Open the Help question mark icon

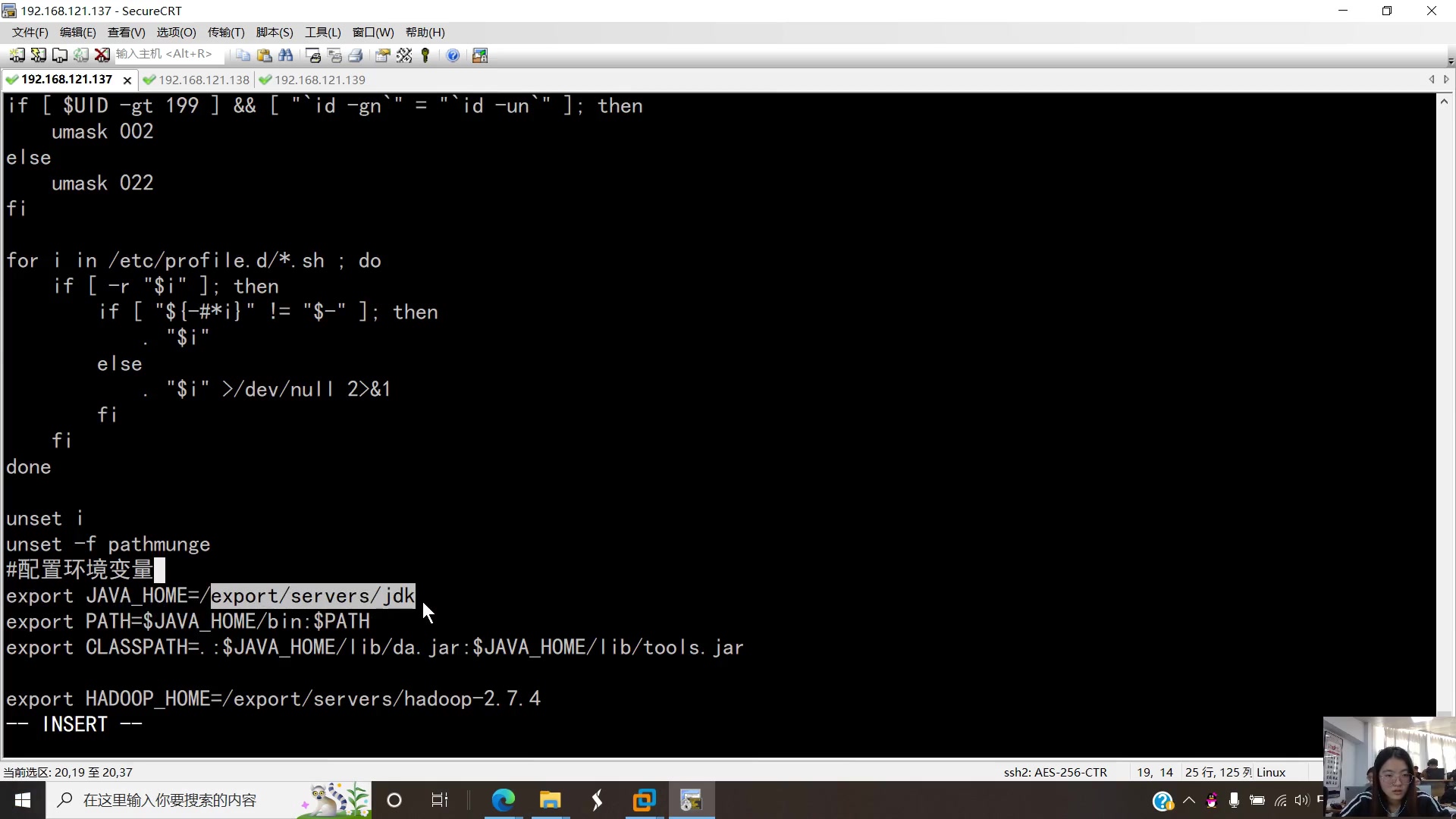pos(453,55)
